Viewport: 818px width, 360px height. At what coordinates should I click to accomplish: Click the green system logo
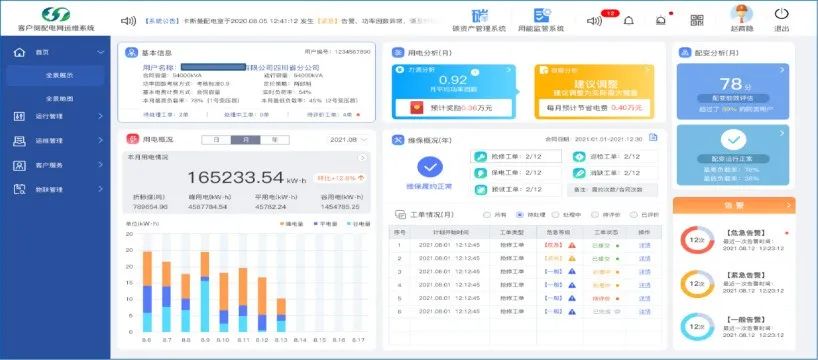(x=55, y=14)
